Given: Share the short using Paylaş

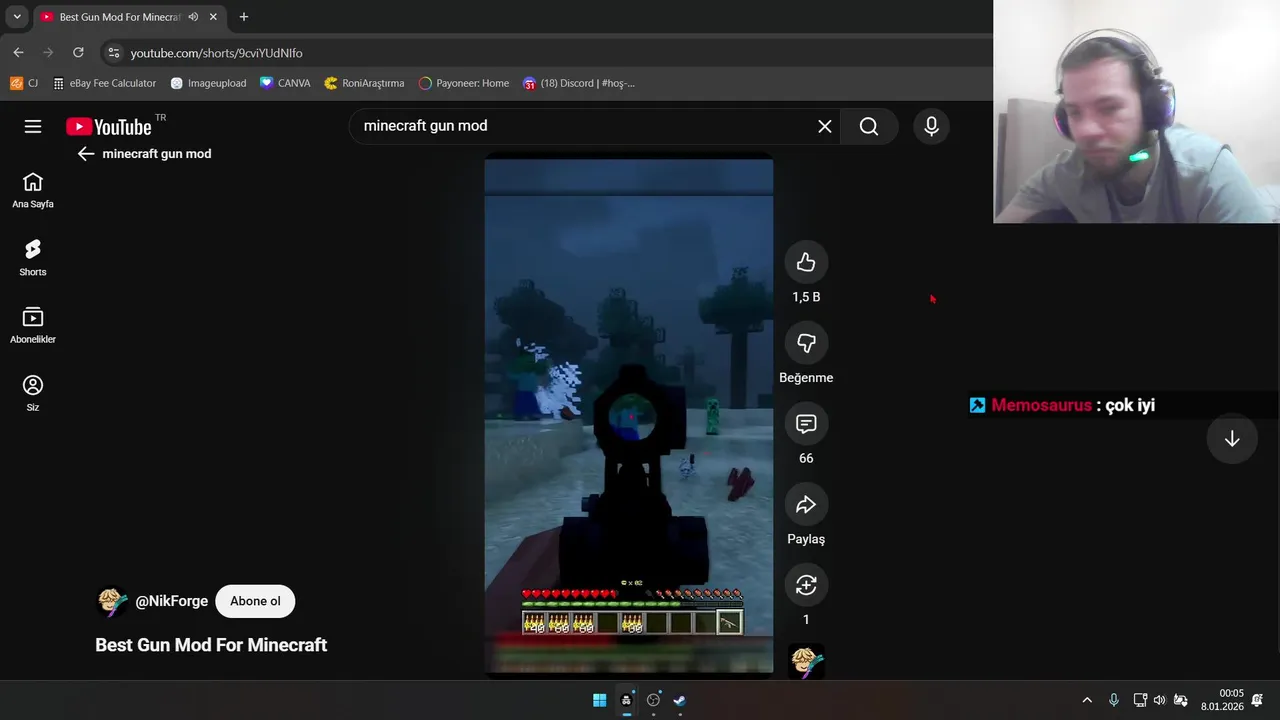Looking at the screenshot, I should pyautogui.click(x=806, y=505).
